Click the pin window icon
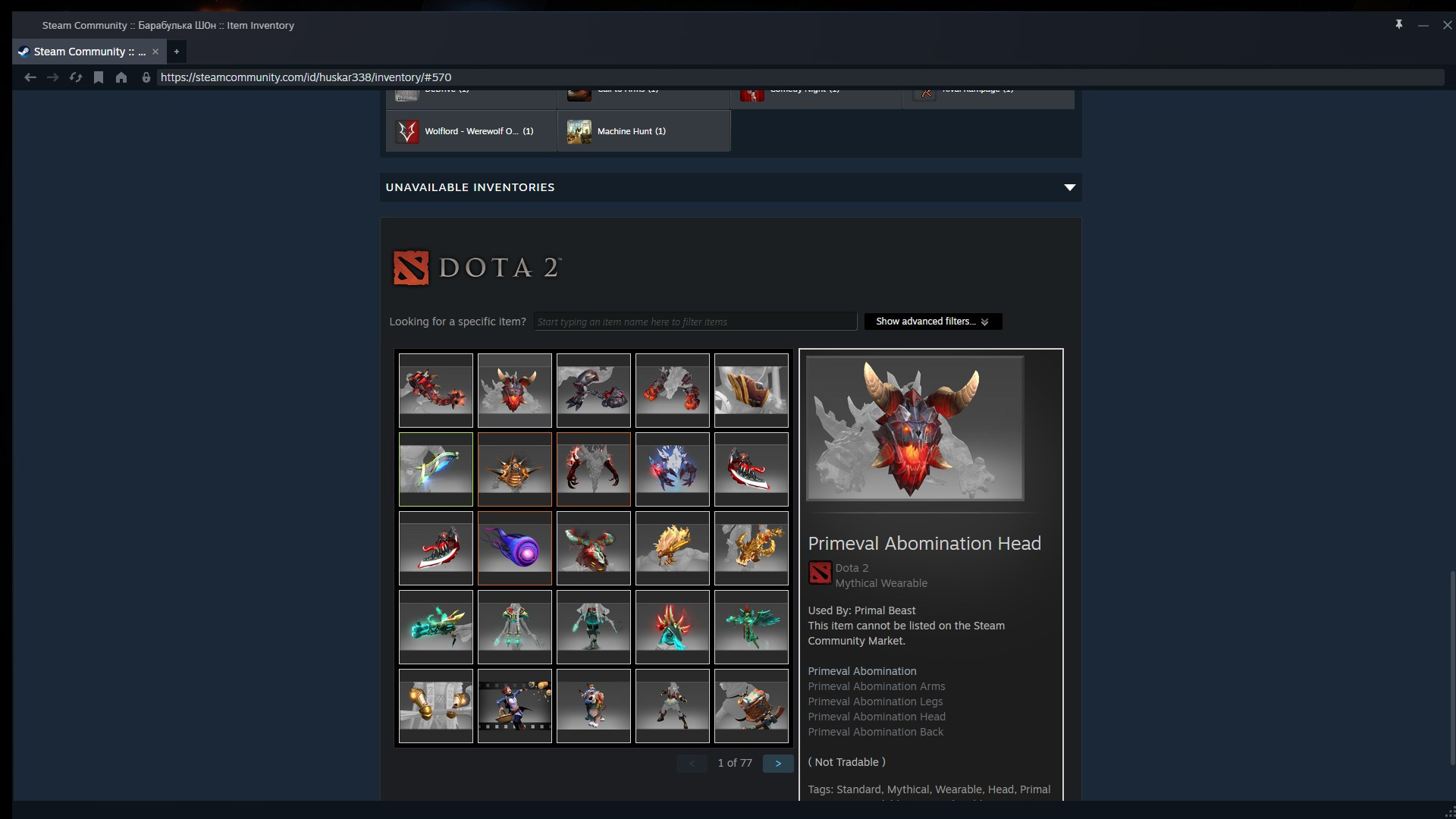This screenshot has width=1456, height=819. (x=1399, y=25)
